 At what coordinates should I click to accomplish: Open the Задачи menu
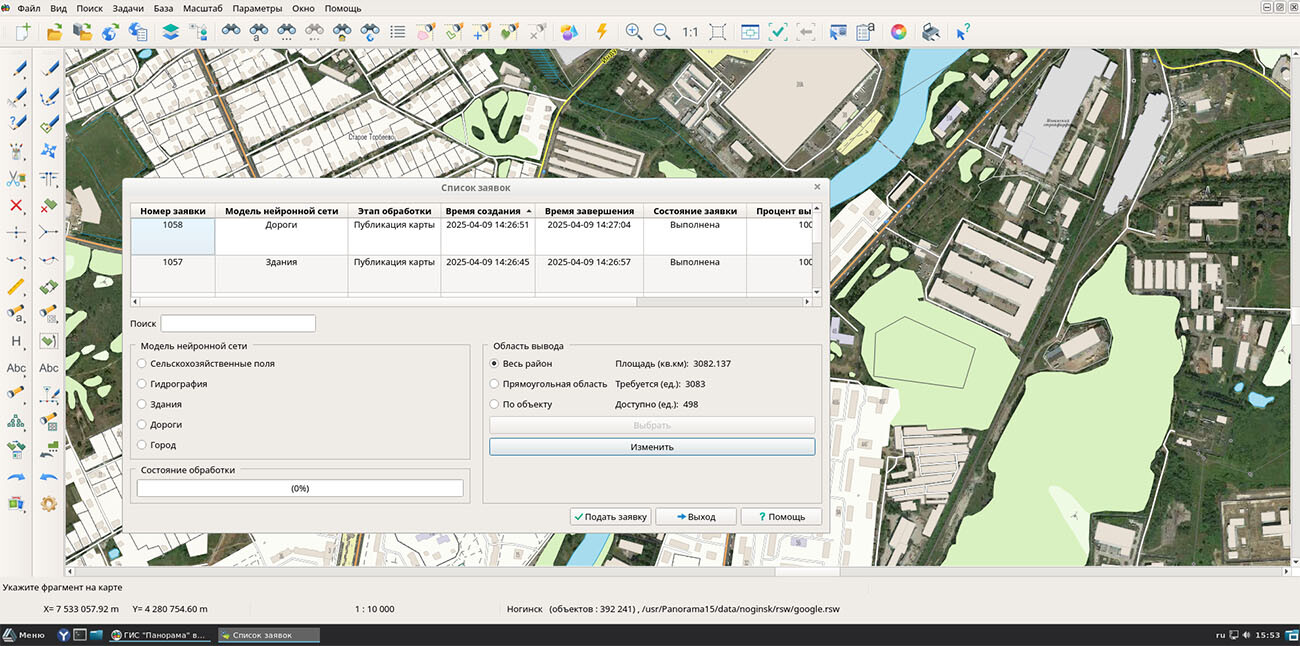pyautogui.click(x=128, y=7)
